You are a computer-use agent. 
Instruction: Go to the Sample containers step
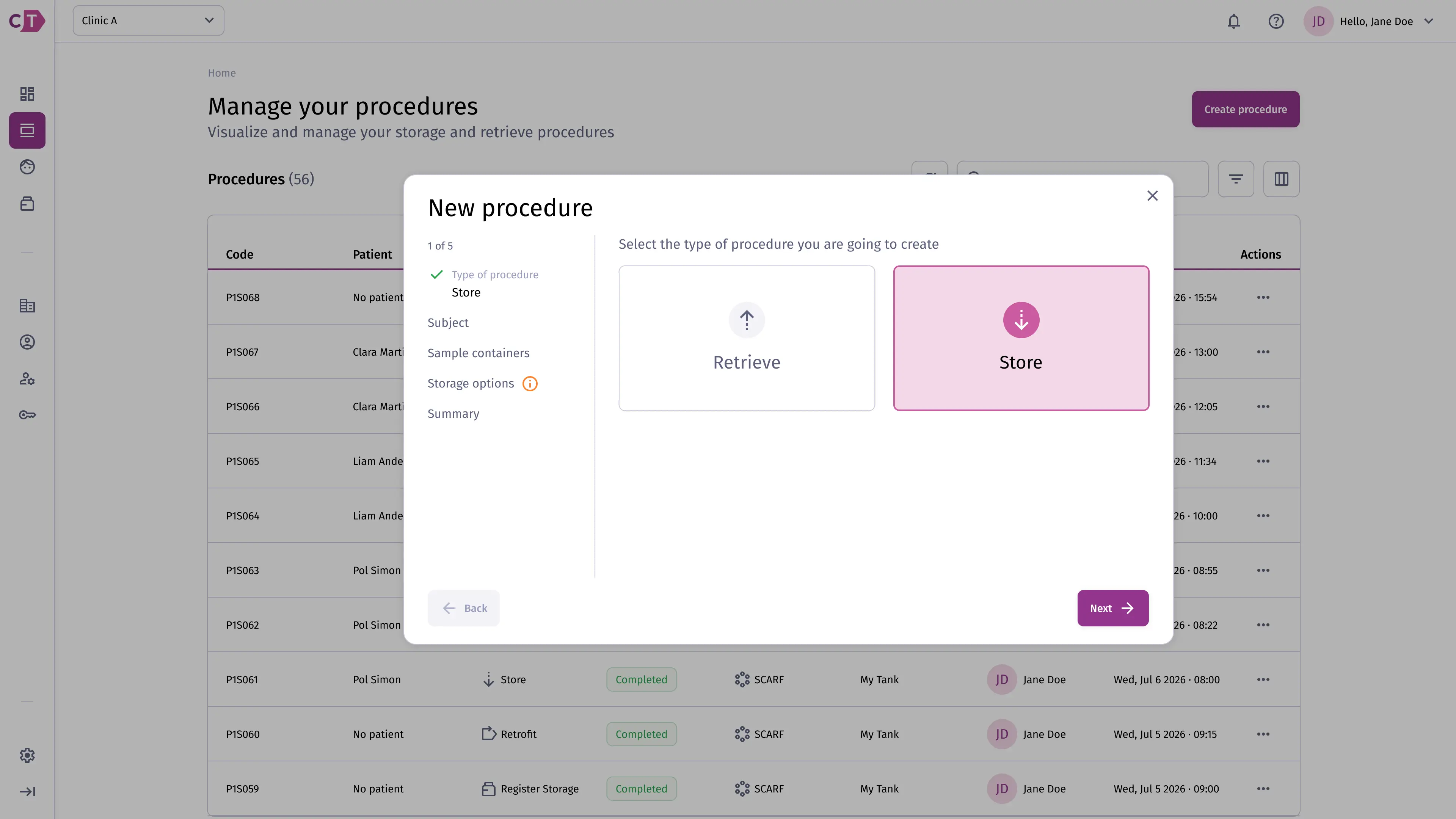[478, 353]
